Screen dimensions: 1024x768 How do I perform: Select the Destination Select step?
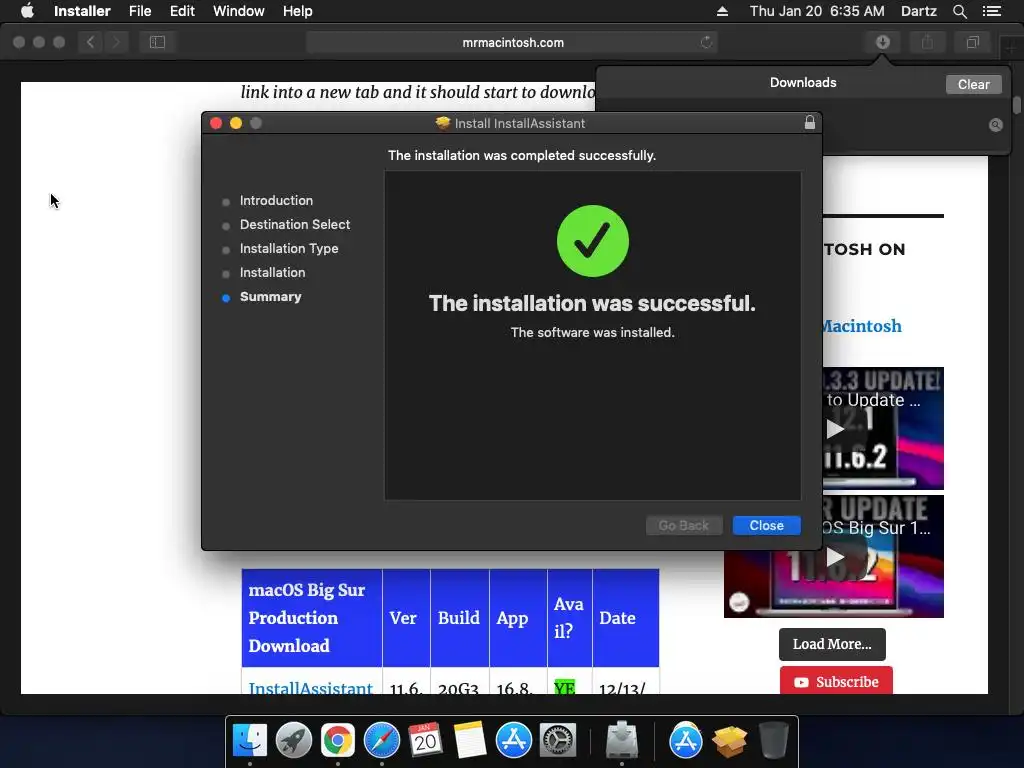295,225
